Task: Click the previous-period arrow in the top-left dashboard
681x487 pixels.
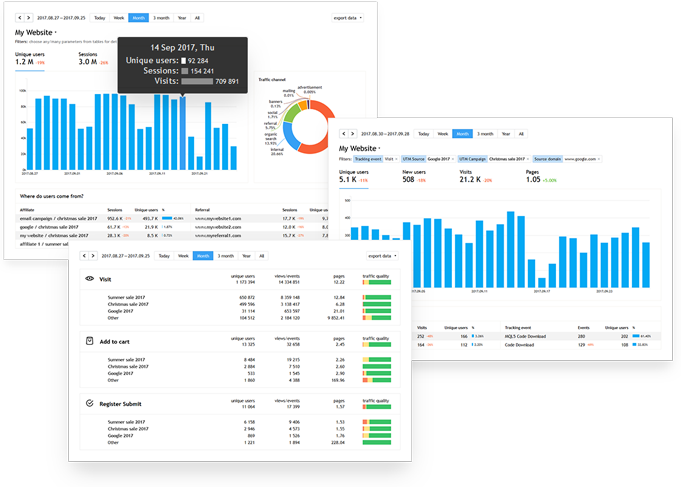Action: [x=20, y=18]
